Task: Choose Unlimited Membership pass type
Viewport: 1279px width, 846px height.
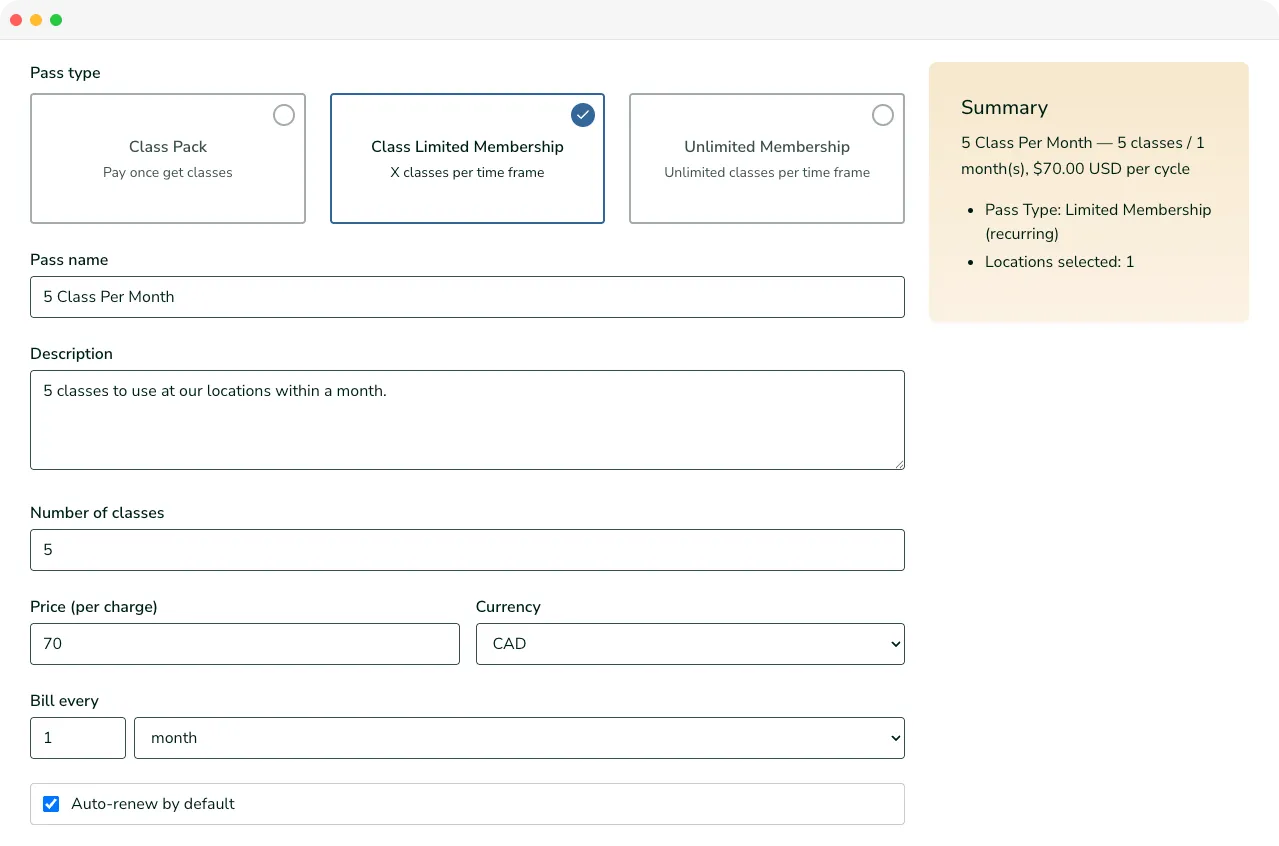Action: 766,158
